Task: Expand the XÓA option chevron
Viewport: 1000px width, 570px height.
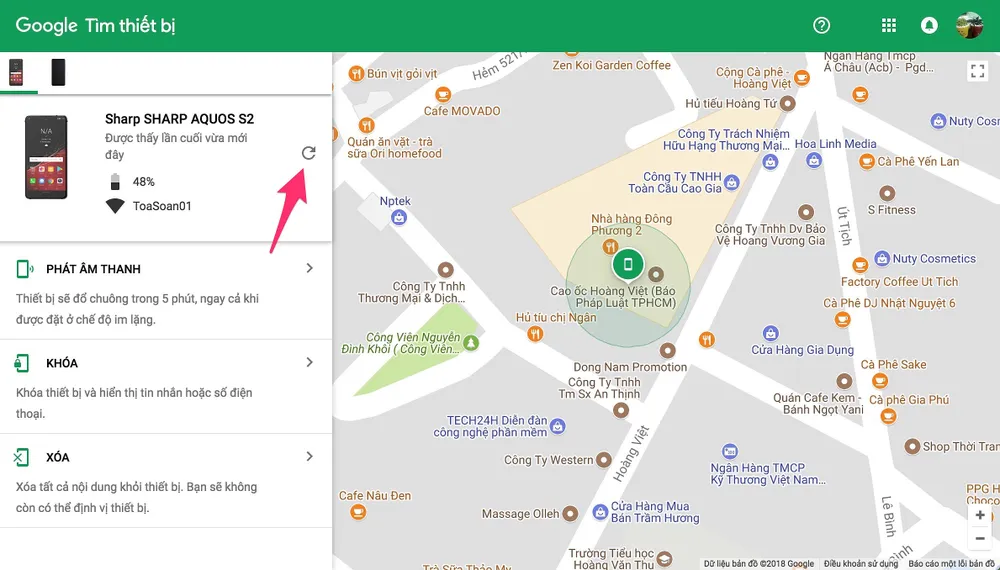Action: (309, 457)
